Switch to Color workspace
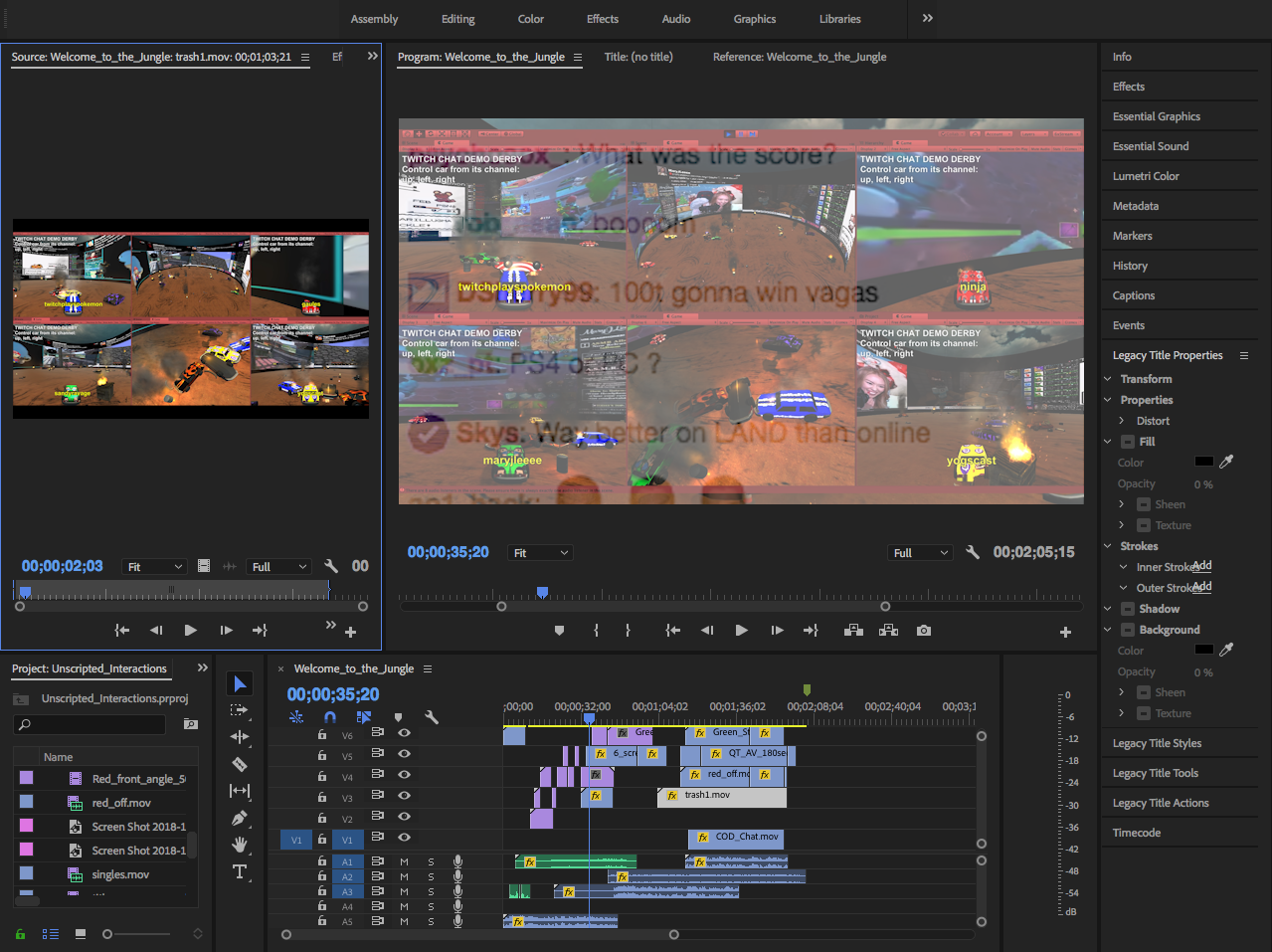1272x952 pixels. [531, 19]
